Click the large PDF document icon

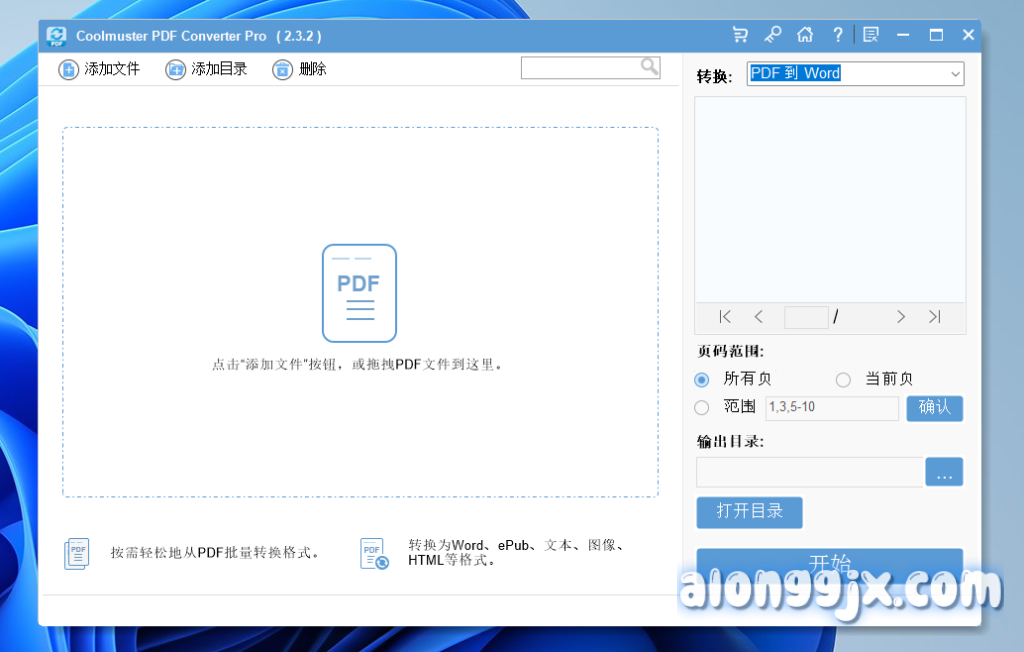[x=359, y=293]
